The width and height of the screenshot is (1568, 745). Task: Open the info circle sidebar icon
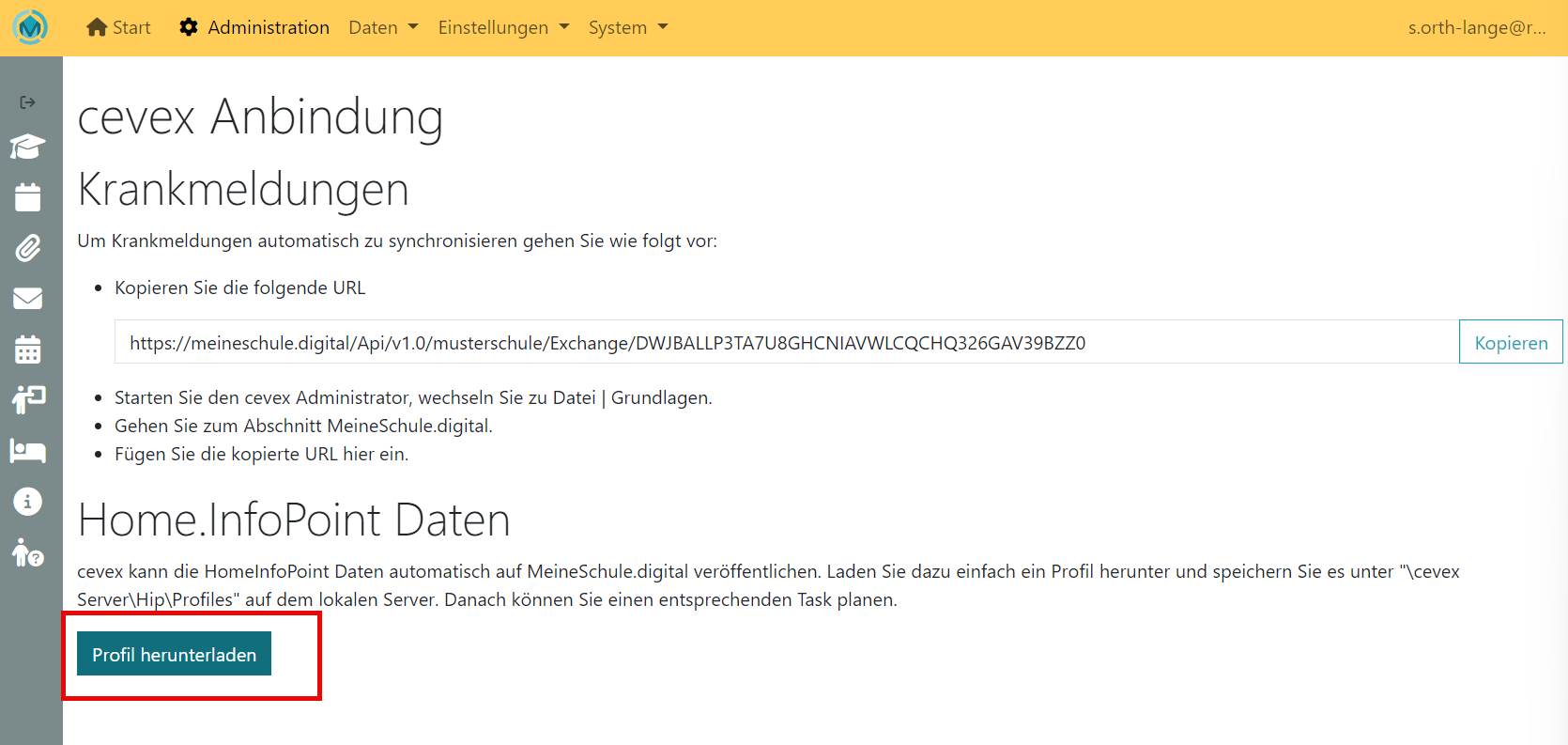27,502
